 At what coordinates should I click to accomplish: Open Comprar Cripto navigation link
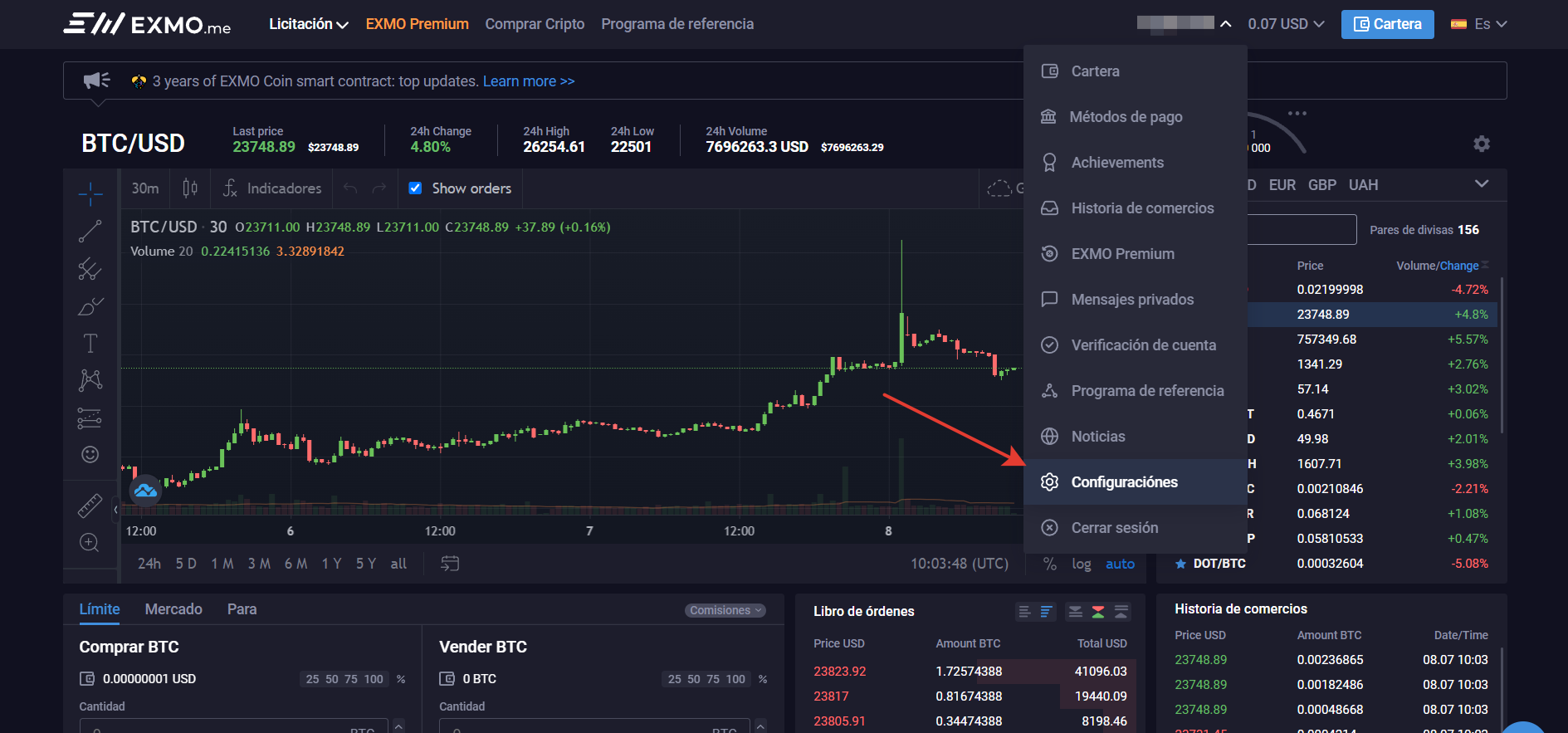point(535,24)
